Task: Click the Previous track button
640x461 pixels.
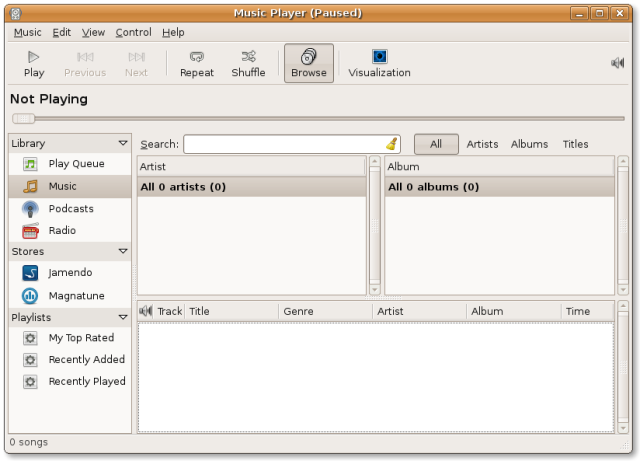Action: (x=85, y=64)
